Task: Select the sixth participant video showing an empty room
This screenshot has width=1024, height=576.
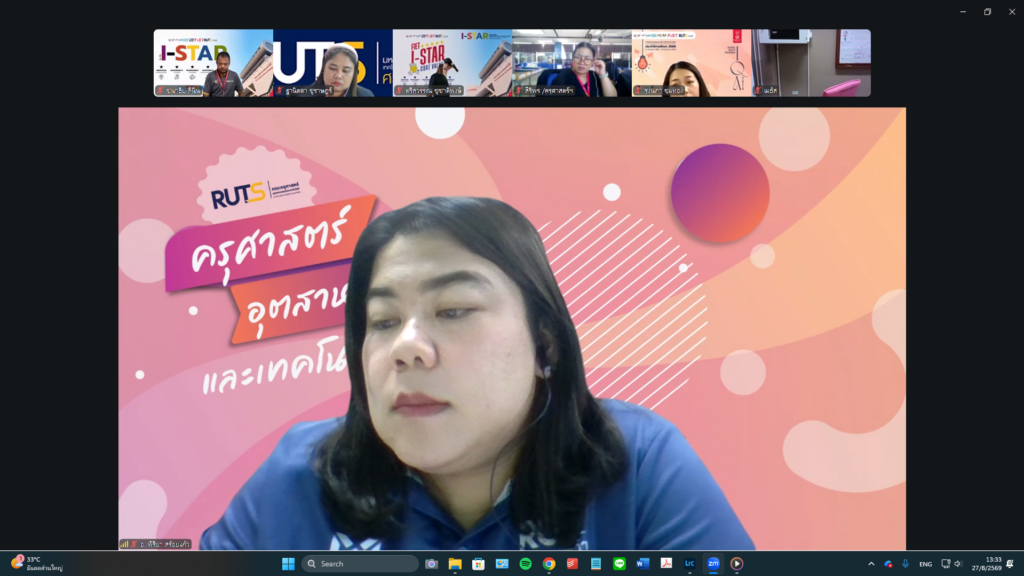Action: (x=810, y=63)
